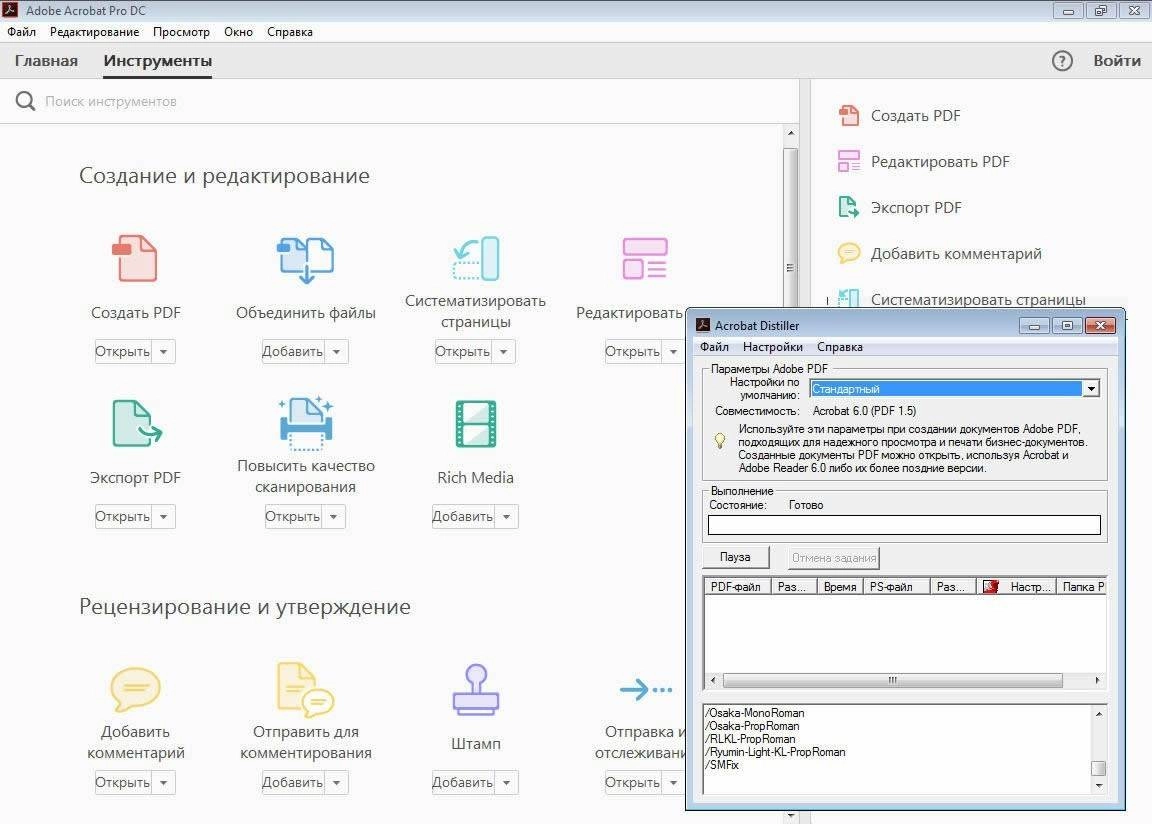Click the Distiller progress bar
Viewport: 1152px width, 824px height.
(x=904, y=524)
